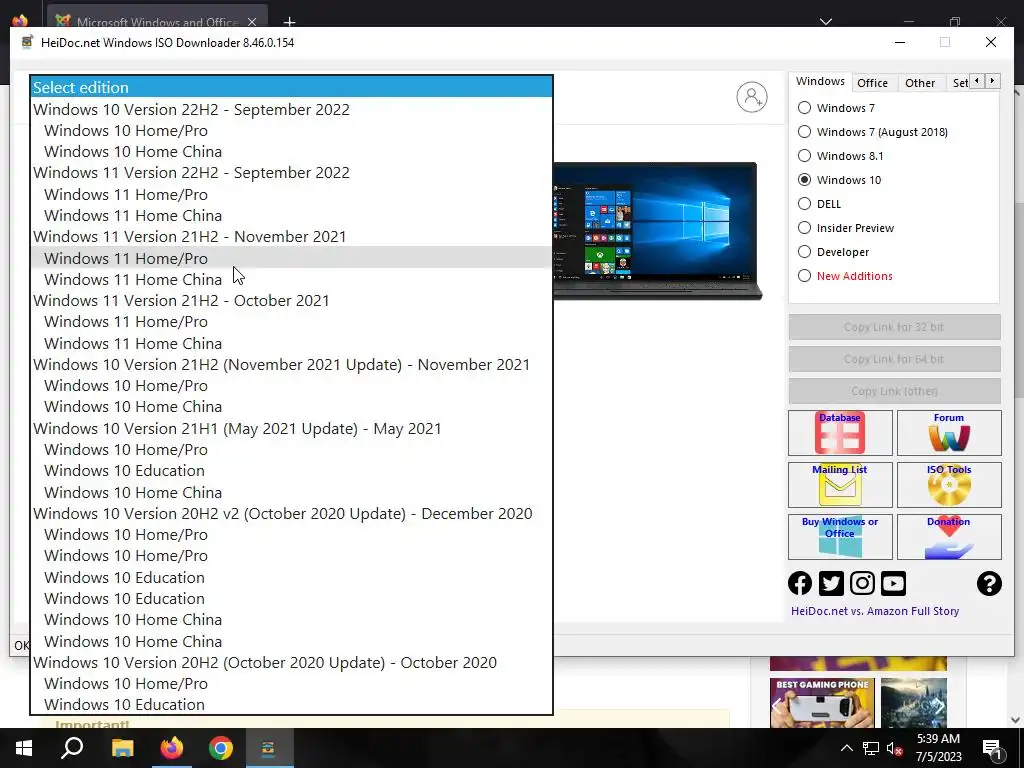Open File Explorer from taskbar
Image resolution: width=1024 pixels, height=768 pixels.
(x=122, y=748)
